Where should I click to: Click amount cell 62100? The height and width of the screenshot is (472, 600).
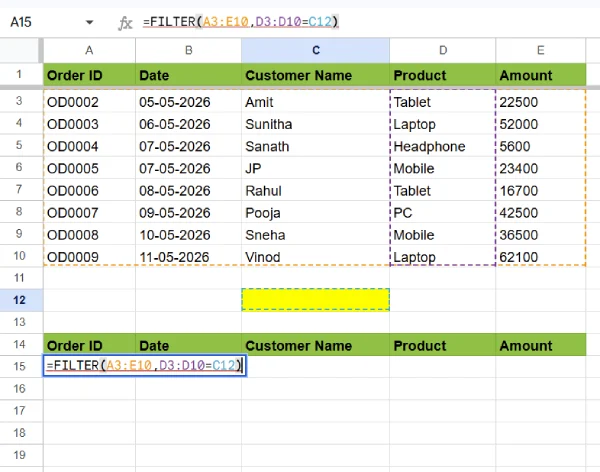(540, 257)
